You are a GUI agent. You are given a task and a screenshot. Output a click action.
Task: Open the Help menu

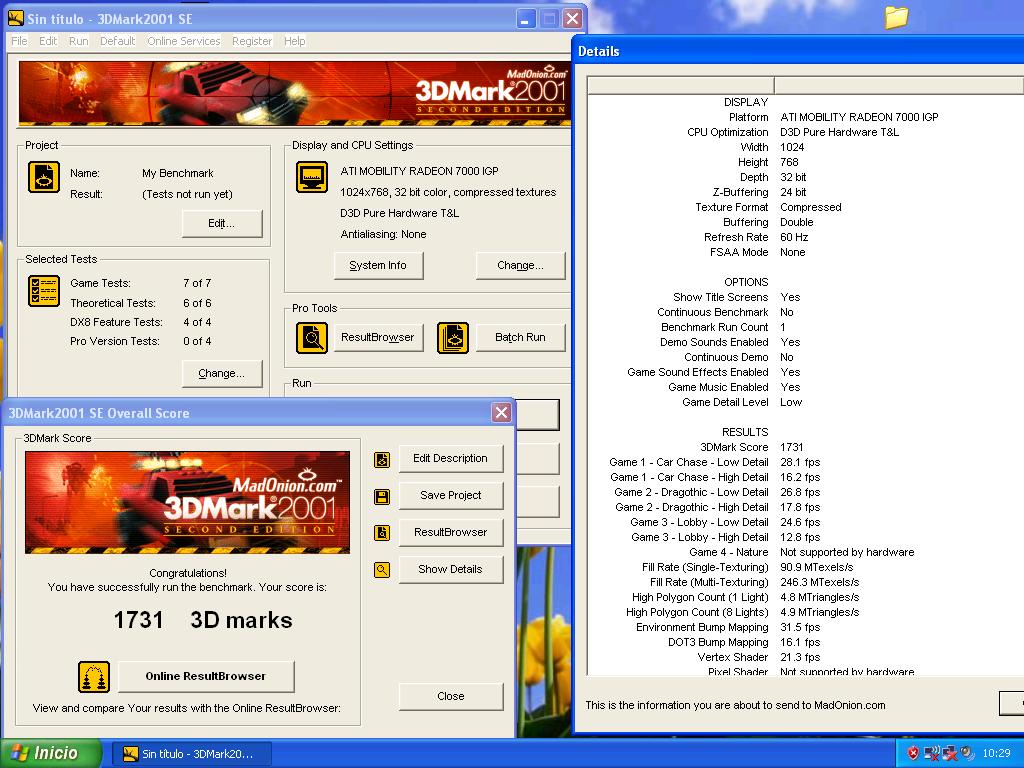295,41
